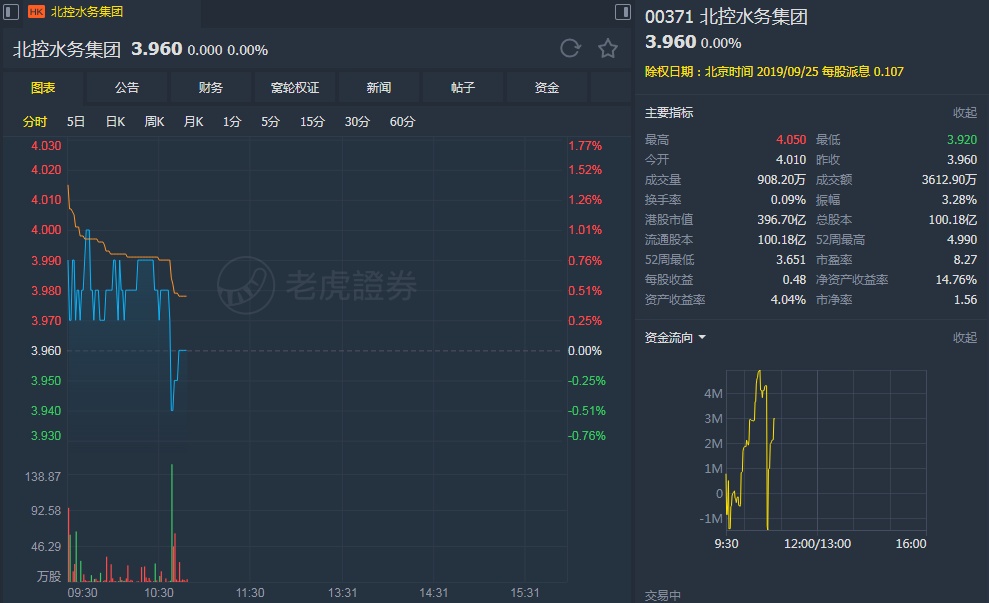
Task: Click the 每股收益 value 0.48
Action: click(794, 279)
